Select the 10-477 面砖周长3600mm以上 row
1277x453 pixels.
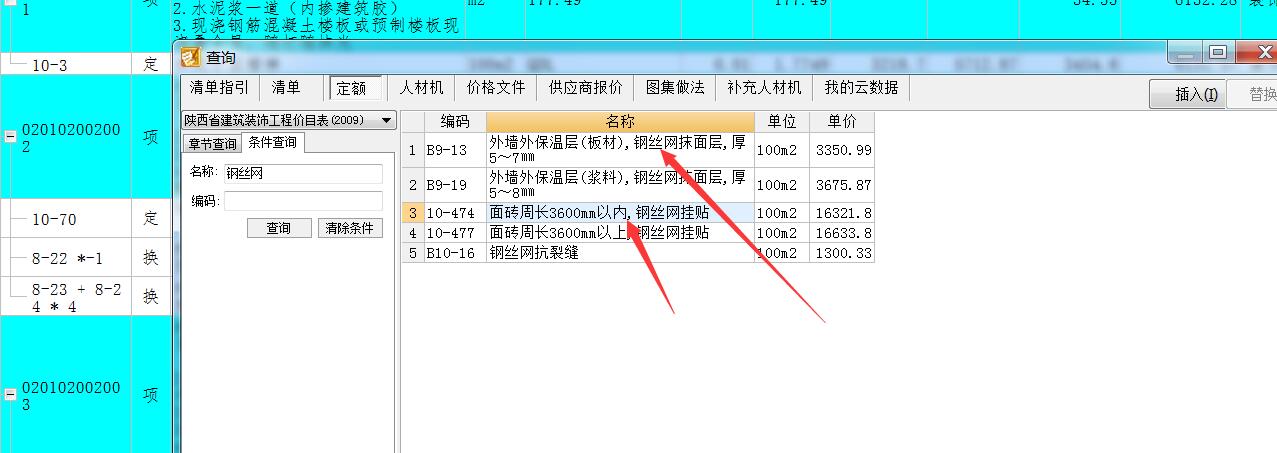click(637, 233)
